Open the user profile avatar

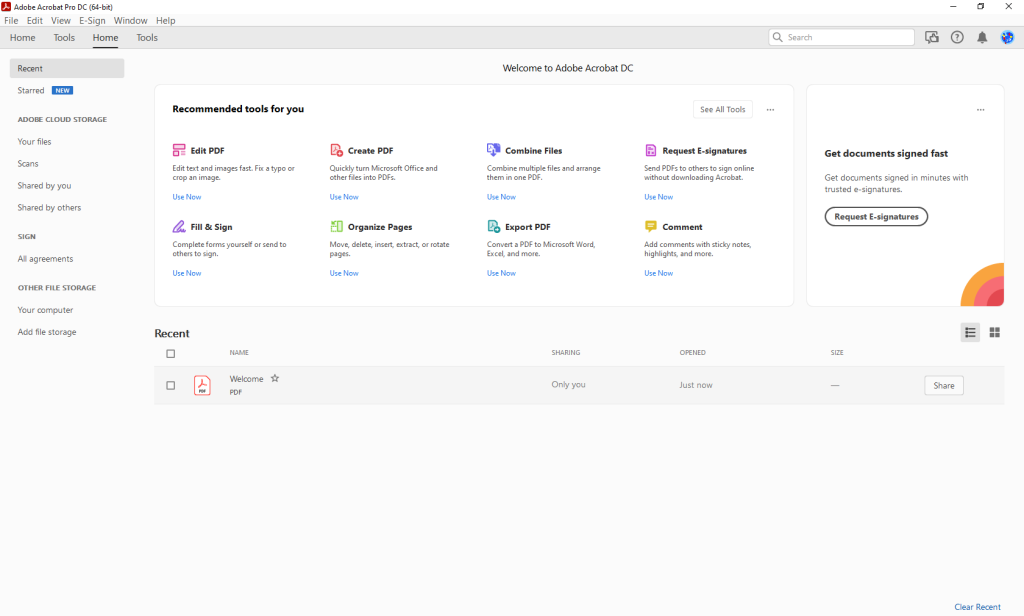(x=1007, y=37)
